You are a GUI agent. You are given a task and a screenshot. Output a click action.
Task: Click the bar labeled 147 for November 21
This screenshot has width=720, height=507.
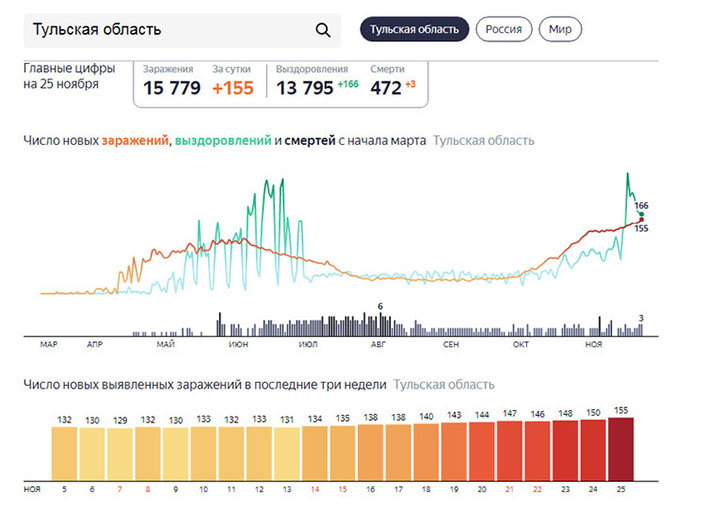tap(509, 449)
